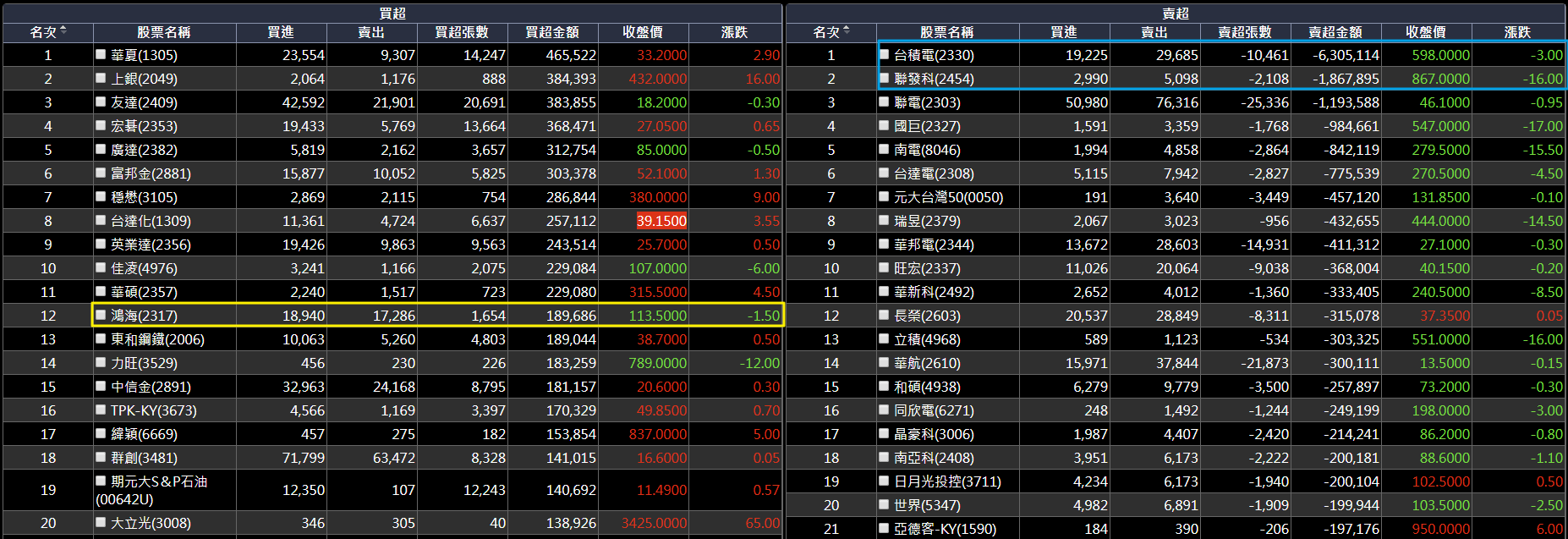Select the 華航(2610) checkbox

(x=884, y=362)
